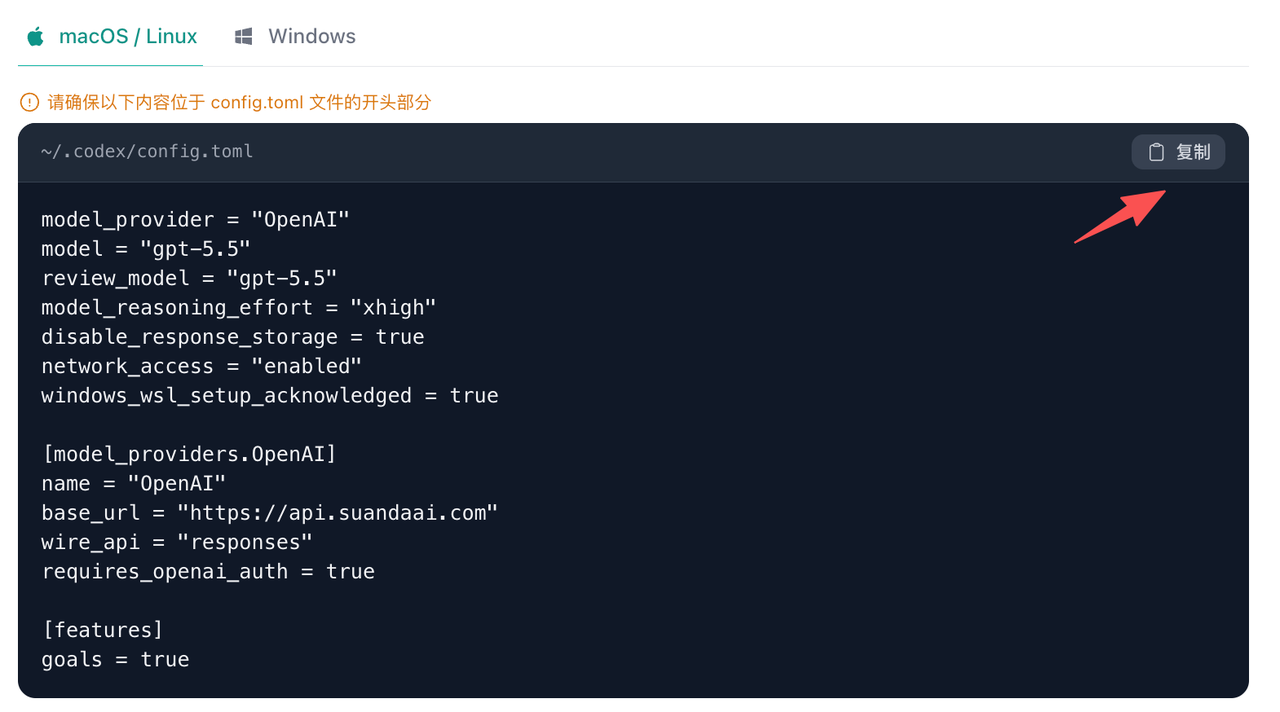1280x712 pixels.
Task: Click the orange warning circle icon
Action: pos(29,102)
